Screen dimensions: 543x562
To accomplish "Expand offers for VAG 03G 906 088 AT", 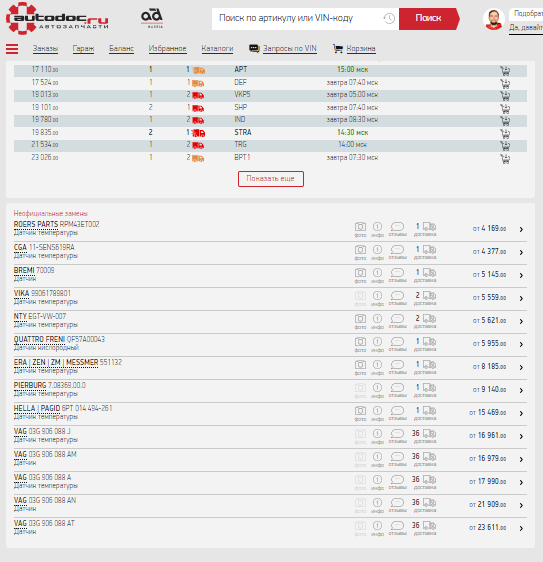I will coord(521,529).
